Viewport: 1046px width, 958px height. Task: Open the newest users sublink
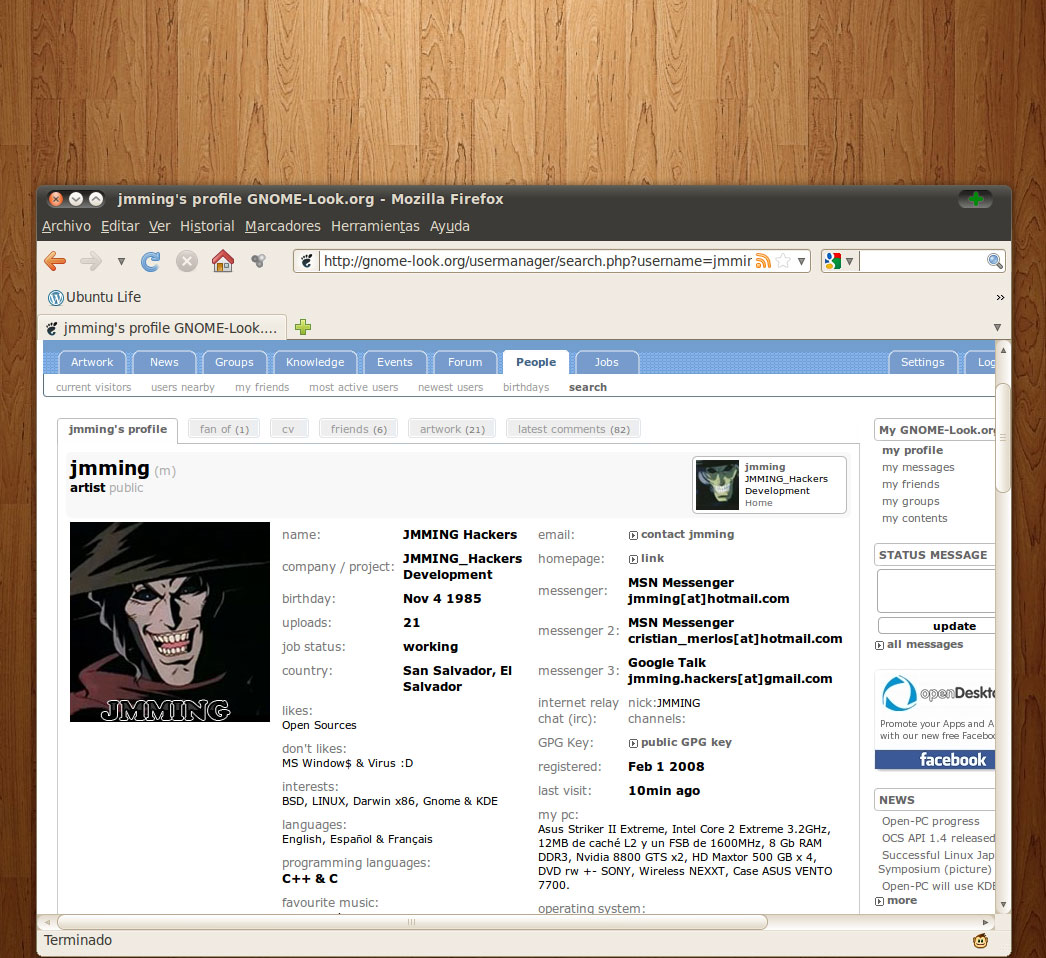coord(450,387)
